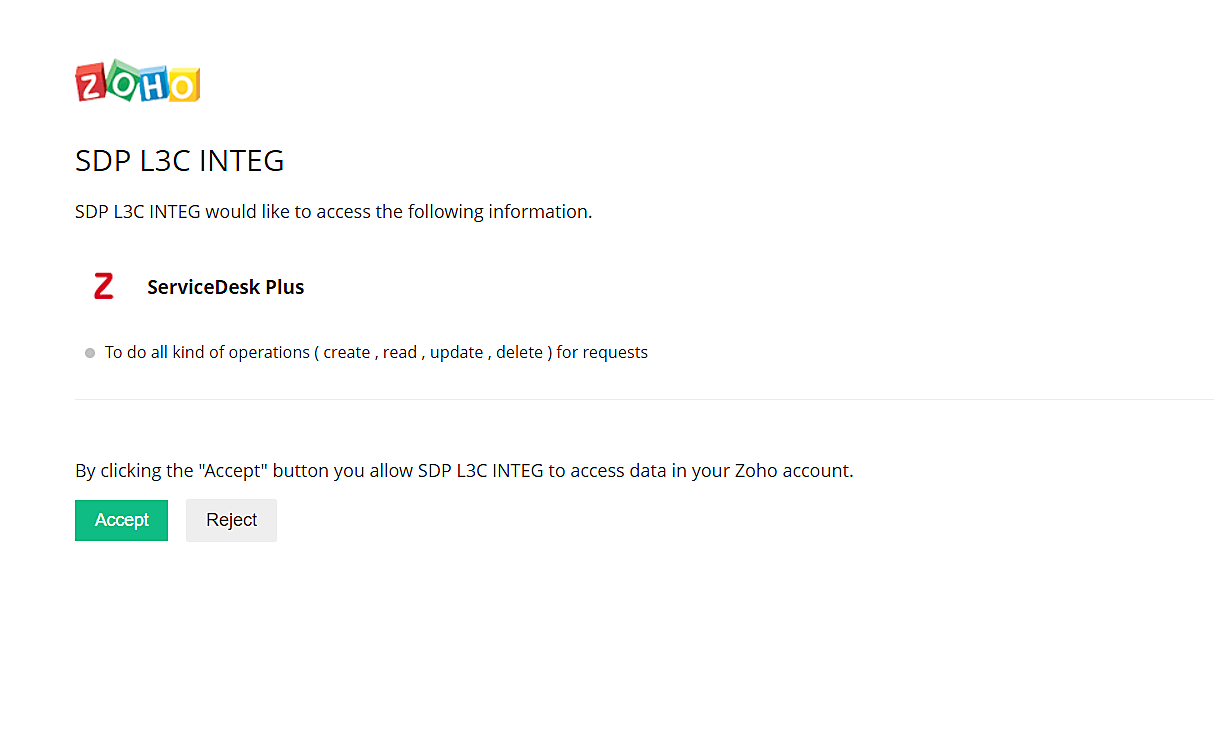The height and width of the screenshot is (731, 1226).
Task: Click the word "create" in the permission line
Action: (x=347, y=352)
